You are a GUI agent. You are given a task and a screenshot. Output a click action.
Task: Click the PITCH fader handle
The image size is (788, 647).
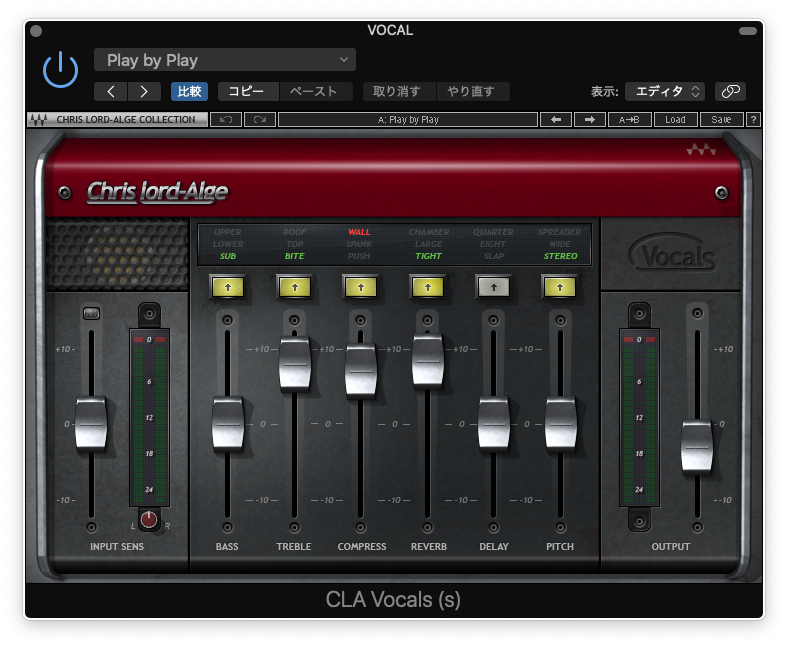tap(560, 423)
